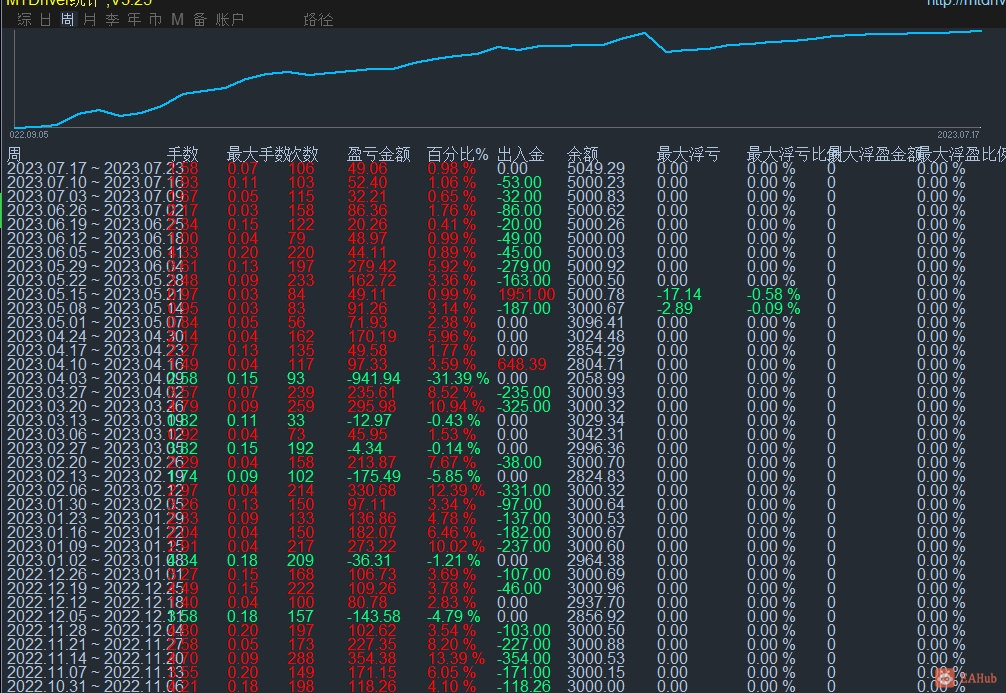Click the M tab

coord(177,19)
